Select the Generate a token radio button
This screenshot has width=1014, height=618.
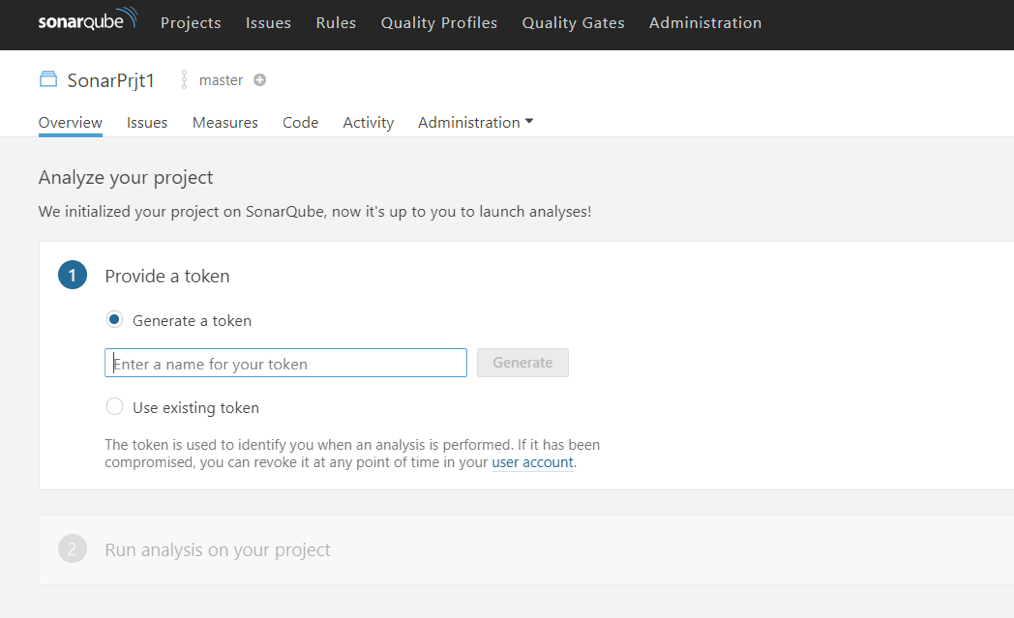point(114,319)
